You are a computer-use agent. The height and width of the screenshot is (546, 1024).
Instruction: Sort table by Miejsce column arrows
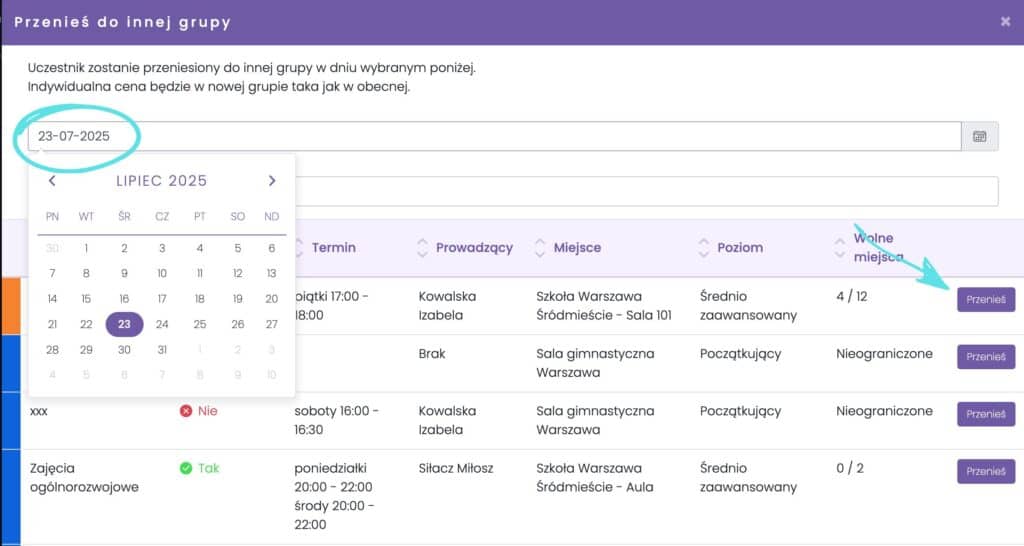click(x=540, y=248)
